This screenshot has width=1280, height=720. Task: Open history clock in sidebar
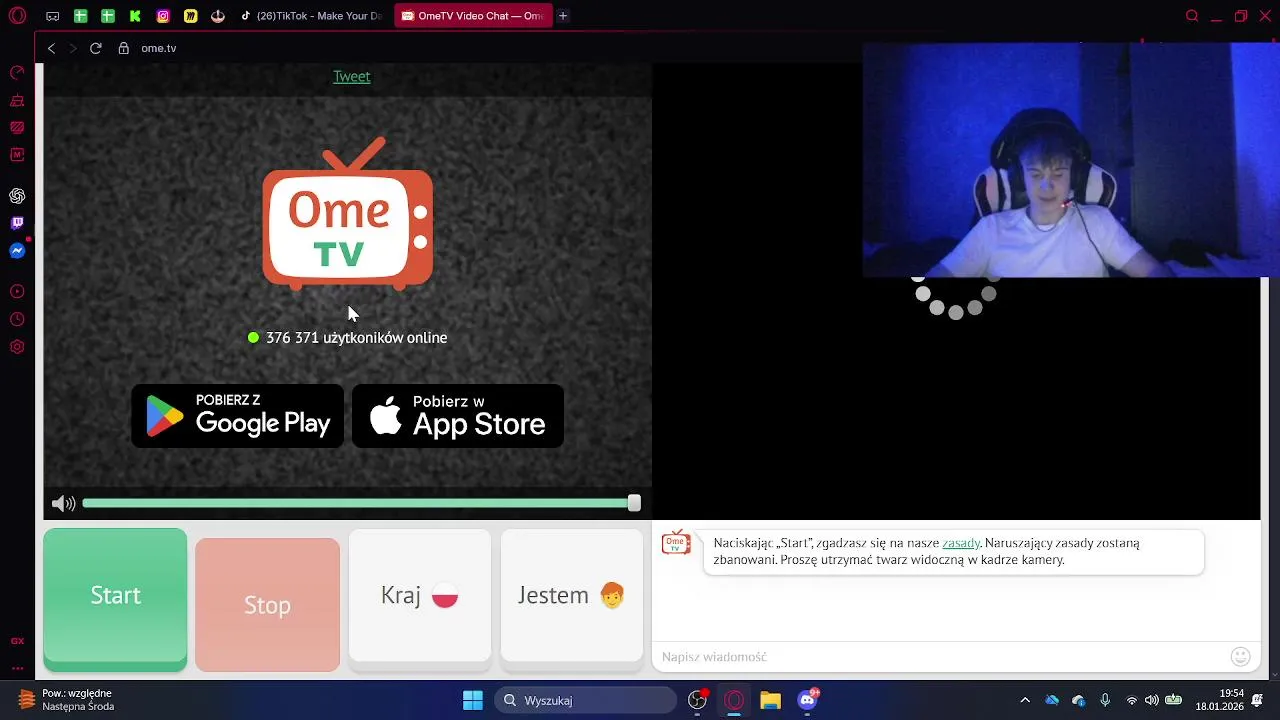[x=17, y=320]
